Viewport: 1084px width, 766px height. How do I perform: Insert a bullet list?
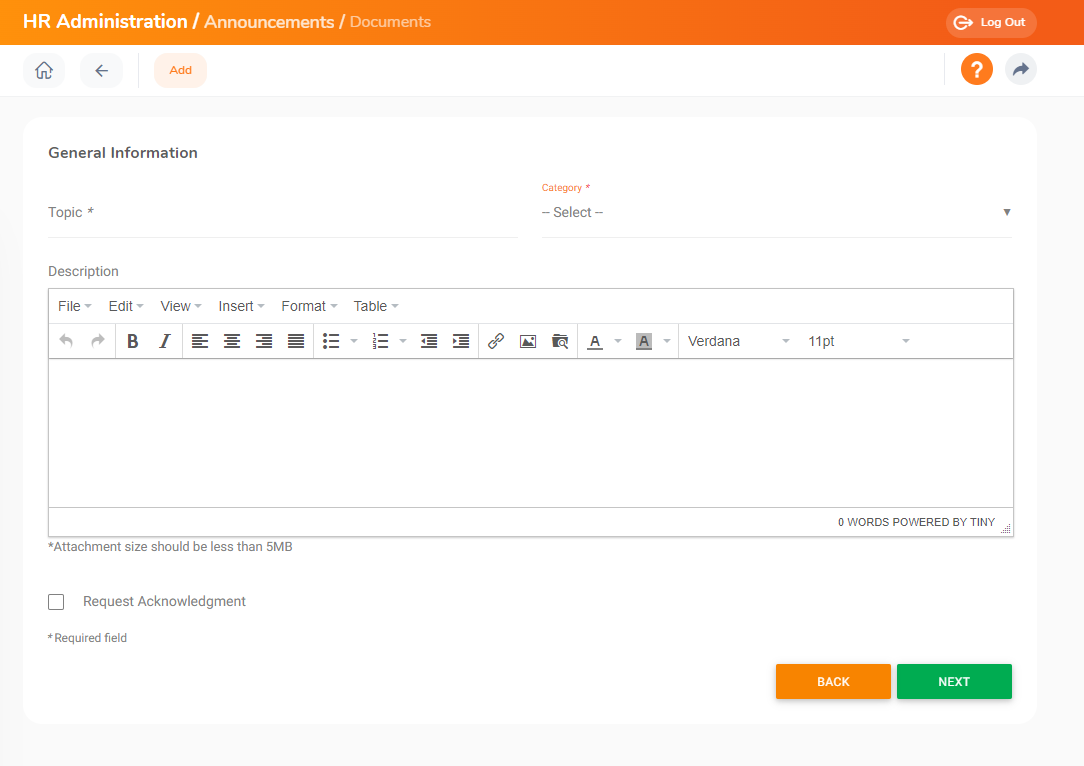[331, 341]
